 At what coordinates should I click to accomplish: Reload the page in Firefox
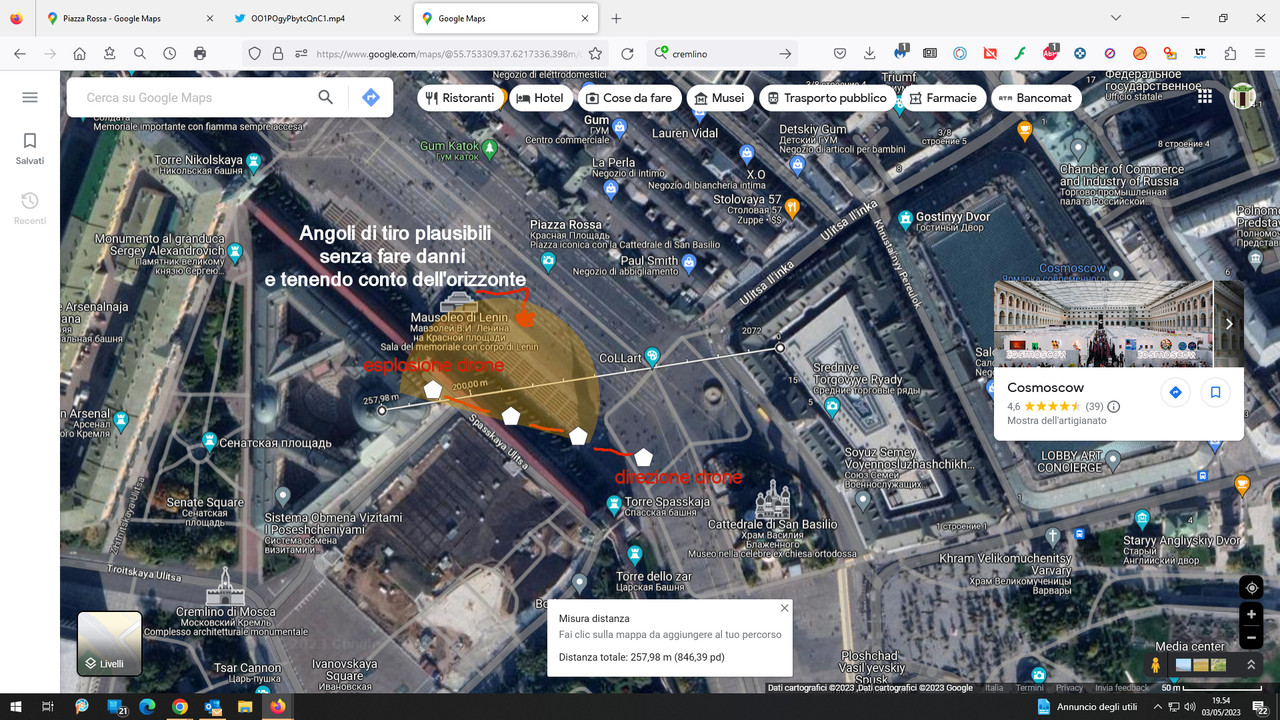click(627, 54)
